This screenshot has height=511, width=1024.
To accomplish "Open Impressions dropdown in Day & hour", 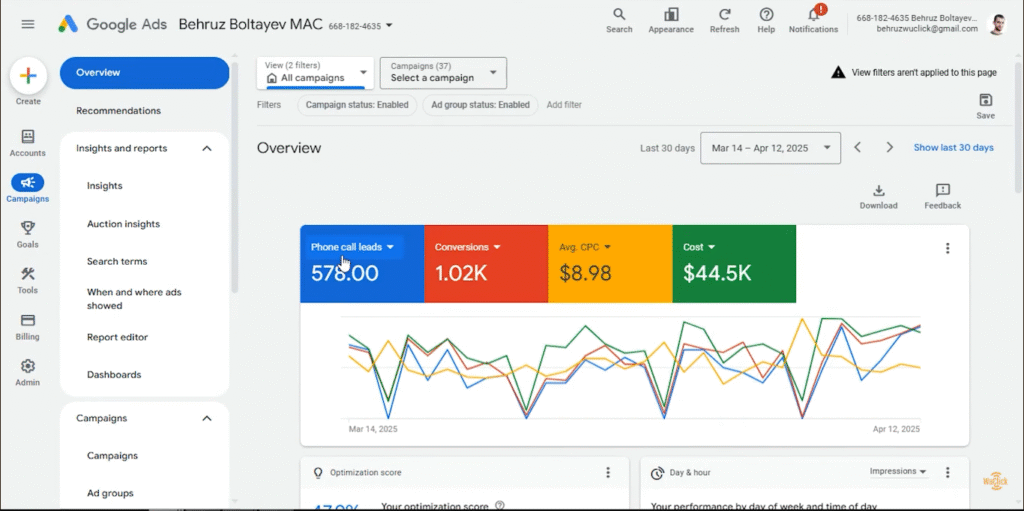I will click(898, 471).
